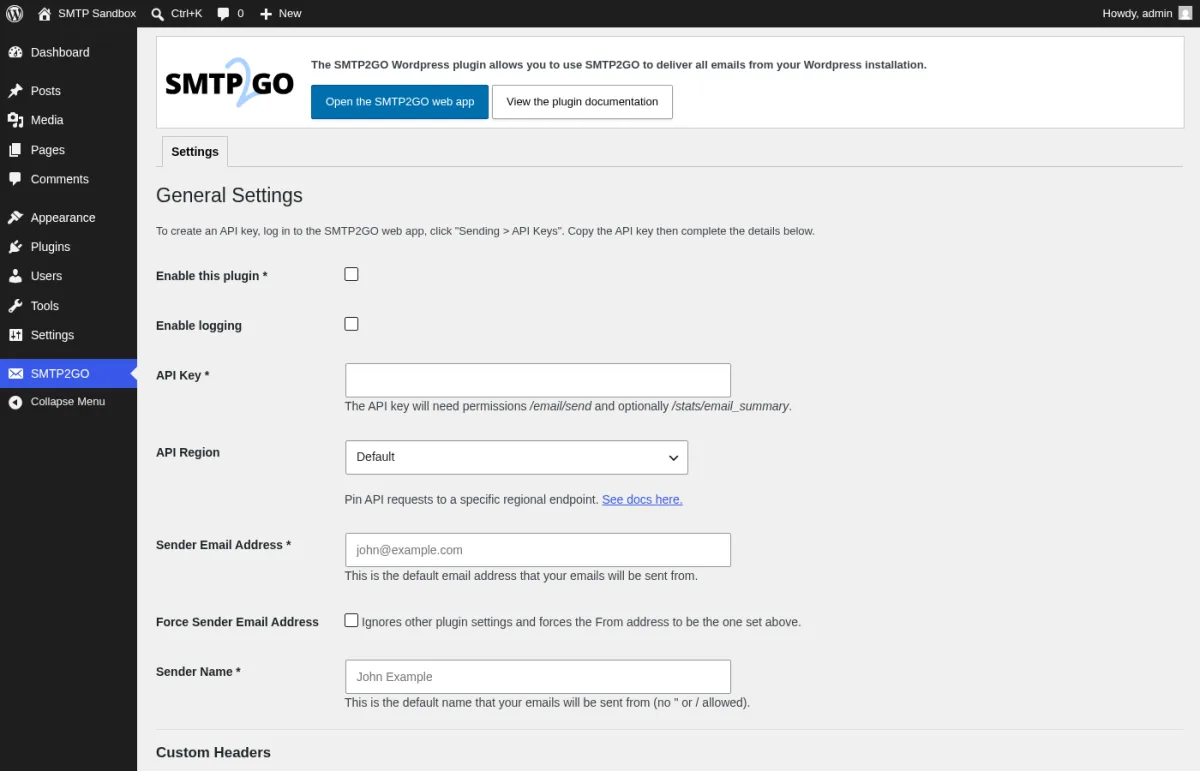Click the General Settings heading
Viewport: 1200px width, 771px height.
[229, 195]
